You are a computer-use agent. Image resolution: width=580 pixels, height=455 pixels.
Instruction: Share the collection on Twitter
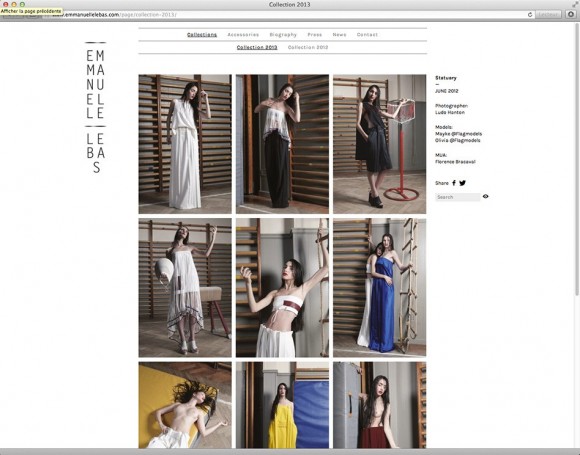tap(462, 183)
